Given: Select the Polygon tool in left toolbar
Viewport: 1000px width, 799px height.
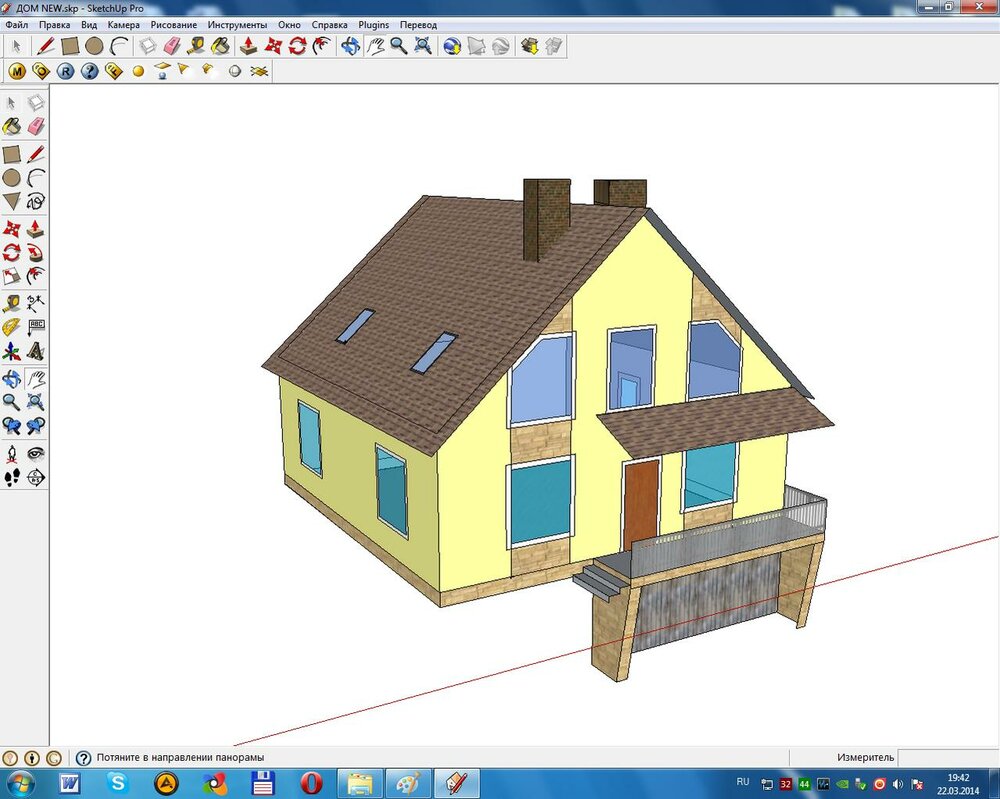Looking at the screenshot, I should tap(11, 202).
